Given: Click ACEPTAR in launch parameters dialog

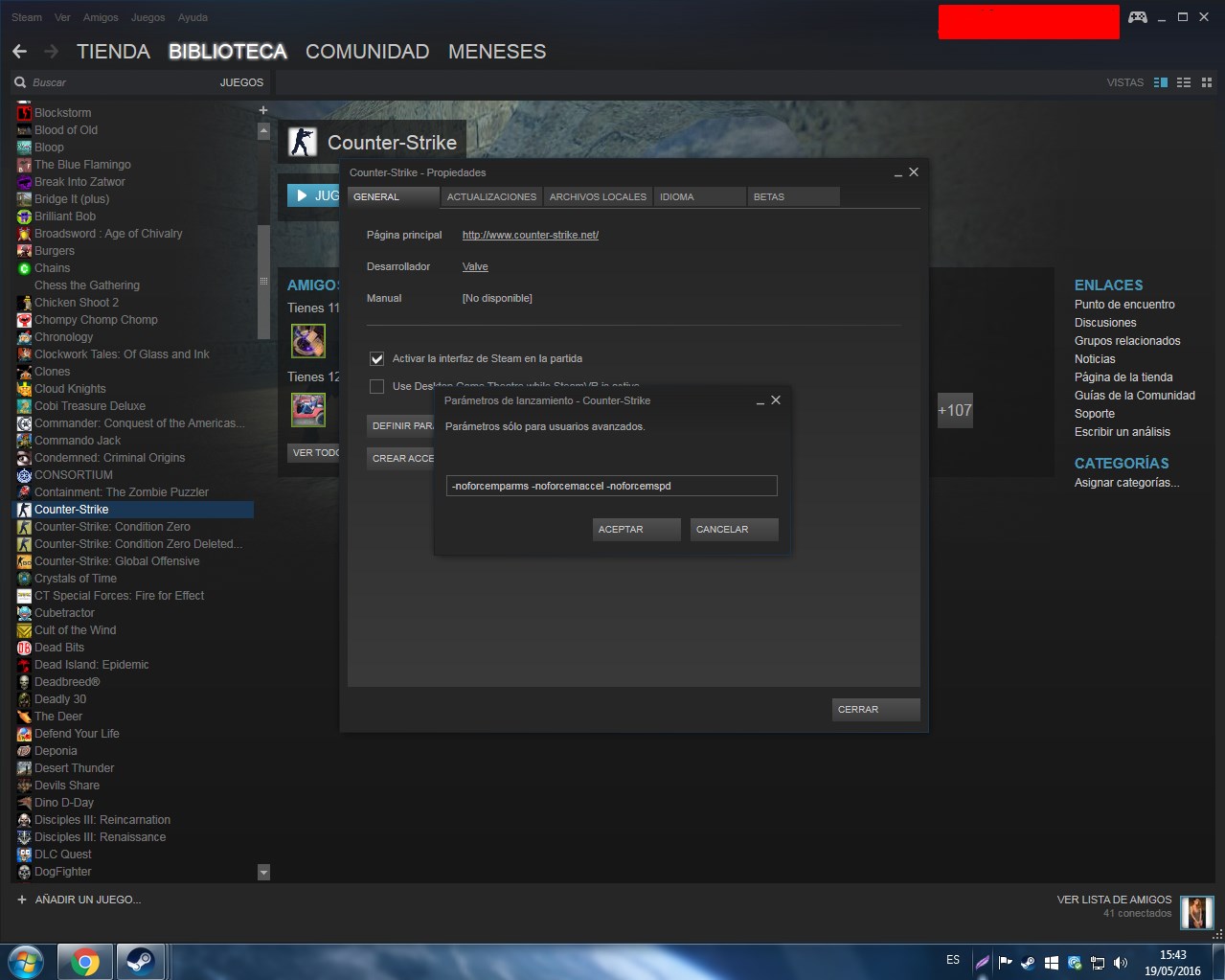Looking at the screenshot, I should point(637,529).
